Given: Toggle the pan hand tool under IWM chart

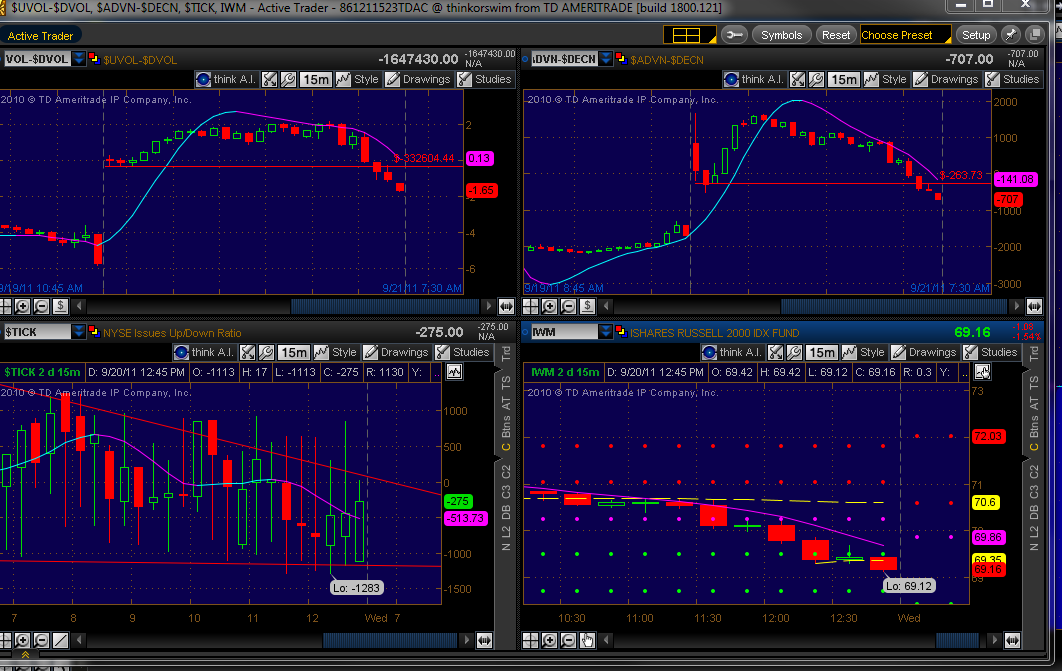Looking at the screenshot, I should [587, 640].
